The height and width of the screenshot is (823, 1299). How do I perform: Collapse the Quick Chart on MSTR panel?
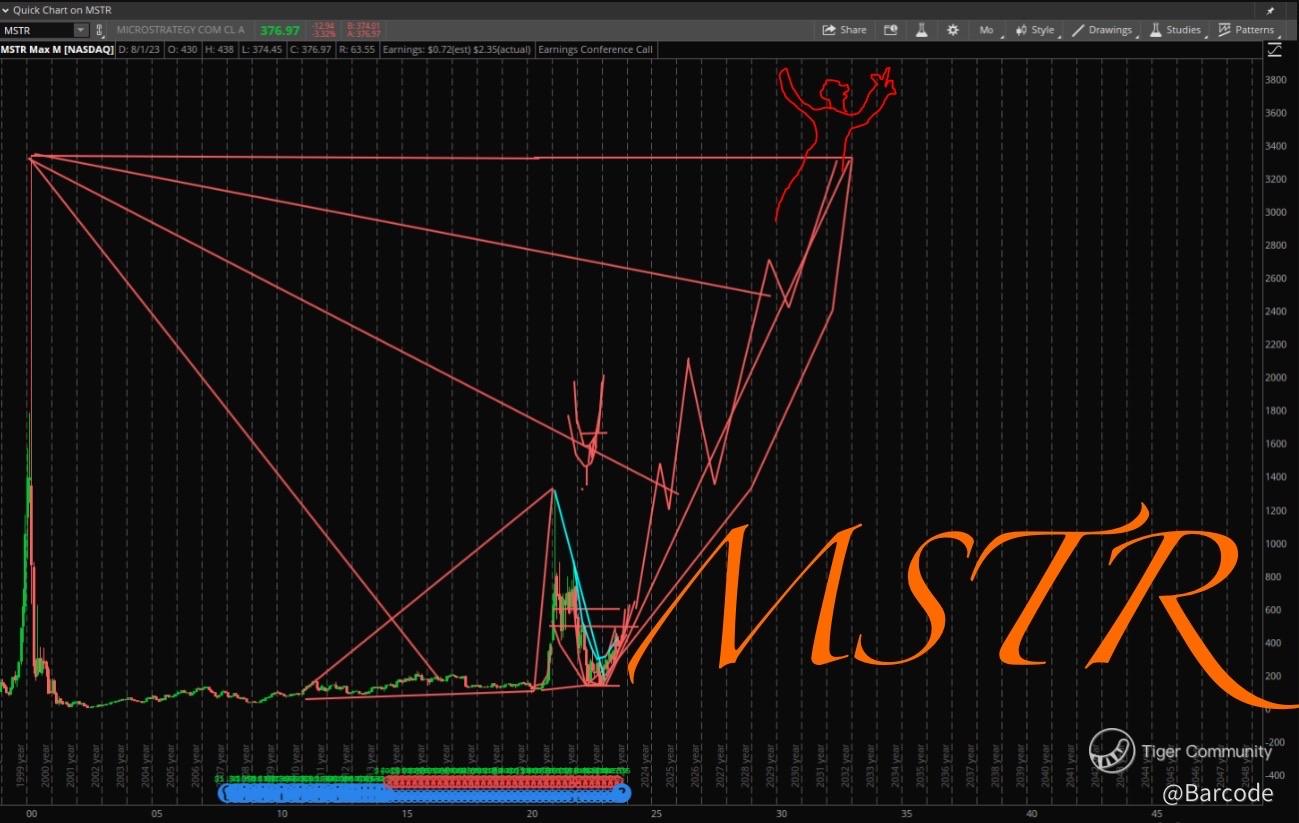[6, 10]
